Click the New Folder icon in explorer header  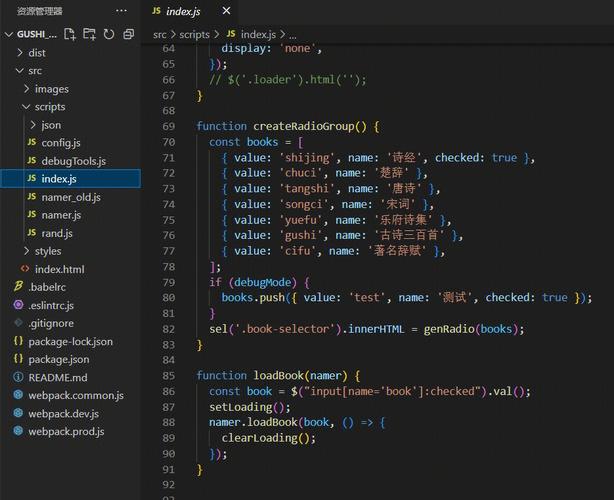point(89,34)
